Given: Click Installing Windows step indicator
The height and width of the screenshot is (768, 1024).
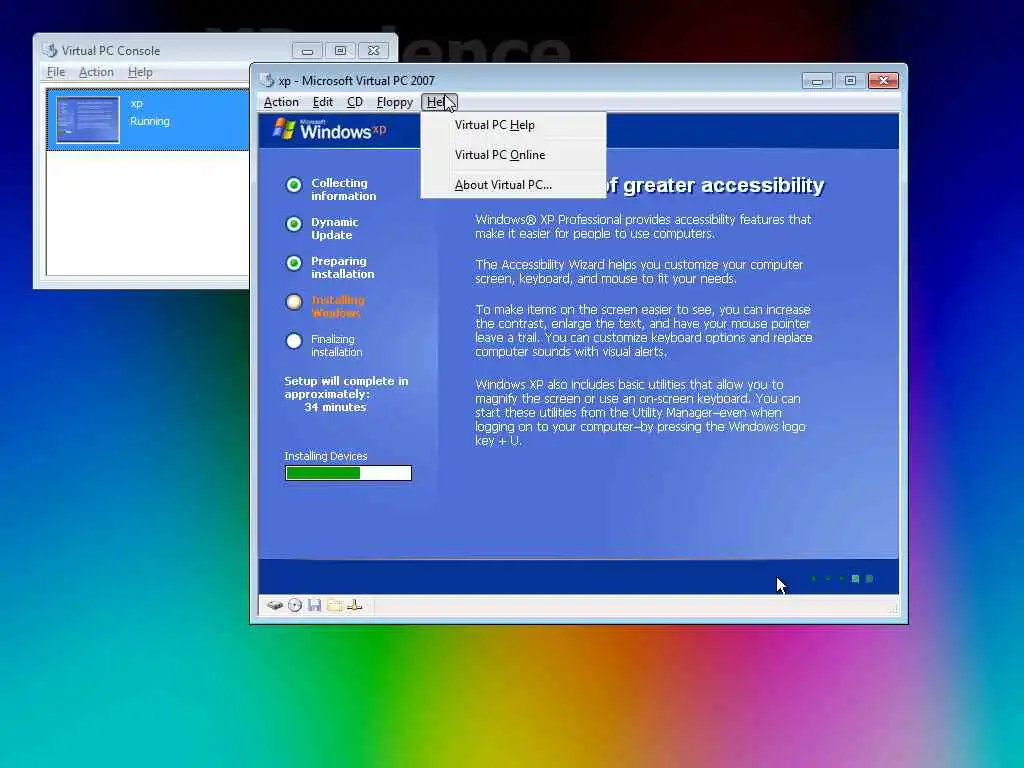Looking at the screenshot, I should coord(294,302).
